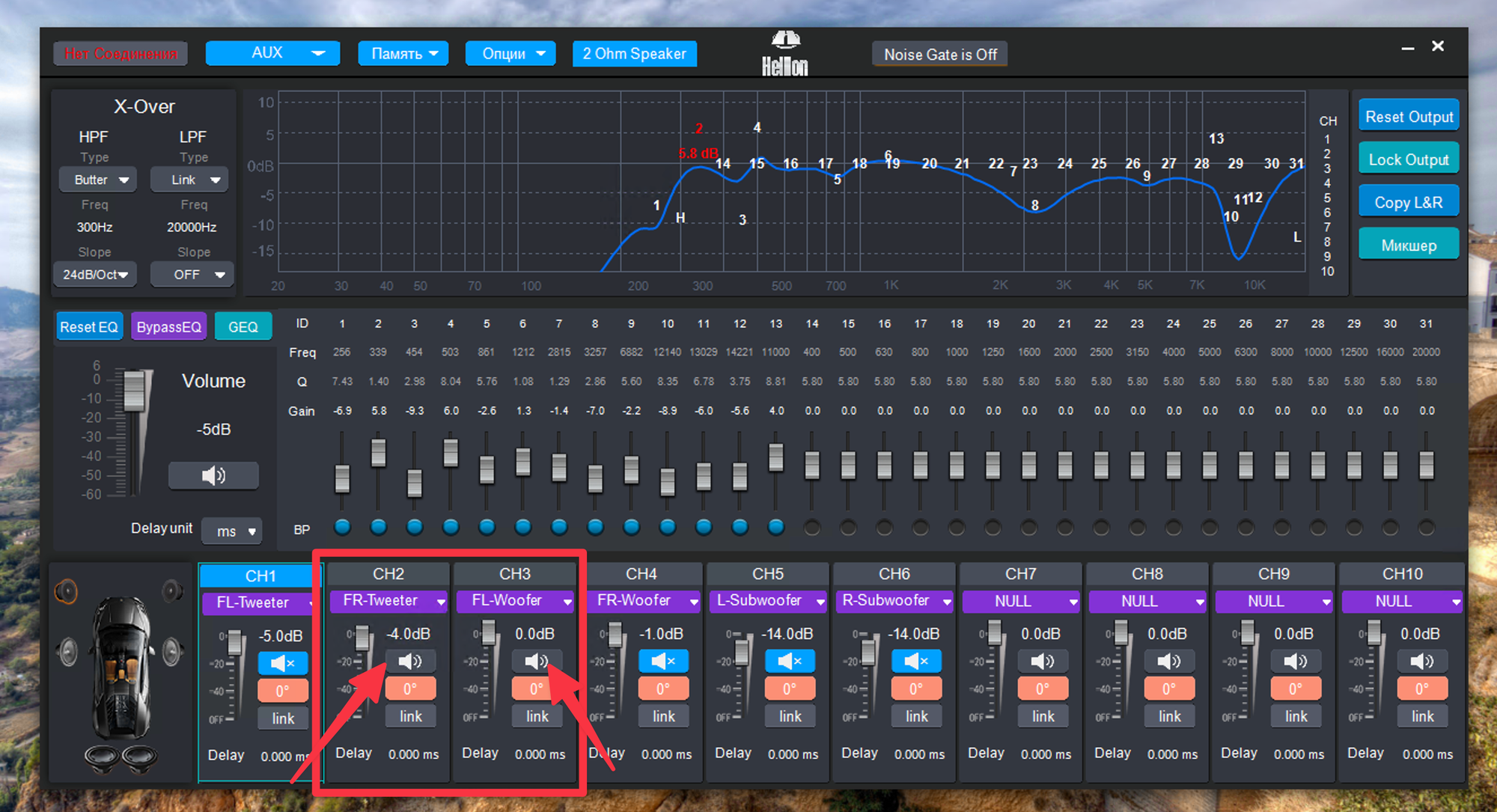This screenshot has width=1497, height=812.
Task: Mute CH10 speaker icon
Action: tap(1421, 661)
